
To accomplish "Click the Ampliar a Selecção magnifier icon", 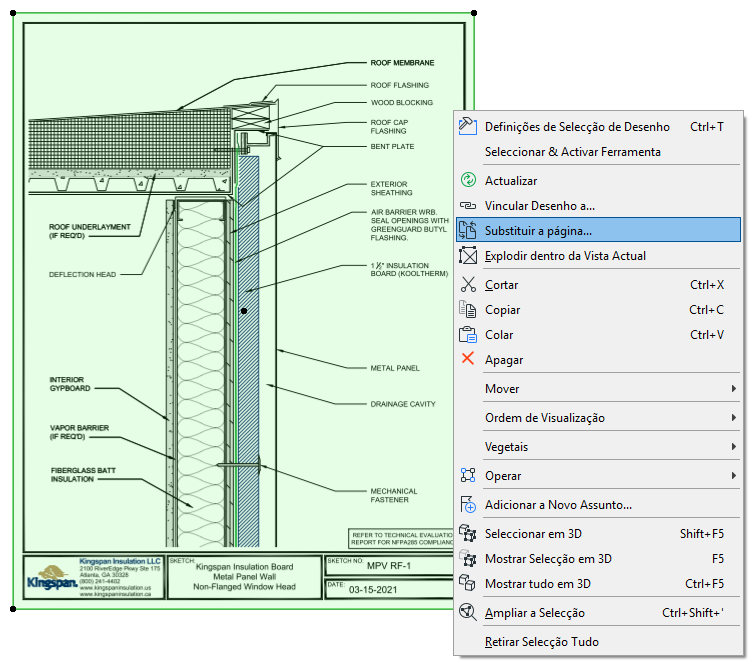I will click(468, 612).
